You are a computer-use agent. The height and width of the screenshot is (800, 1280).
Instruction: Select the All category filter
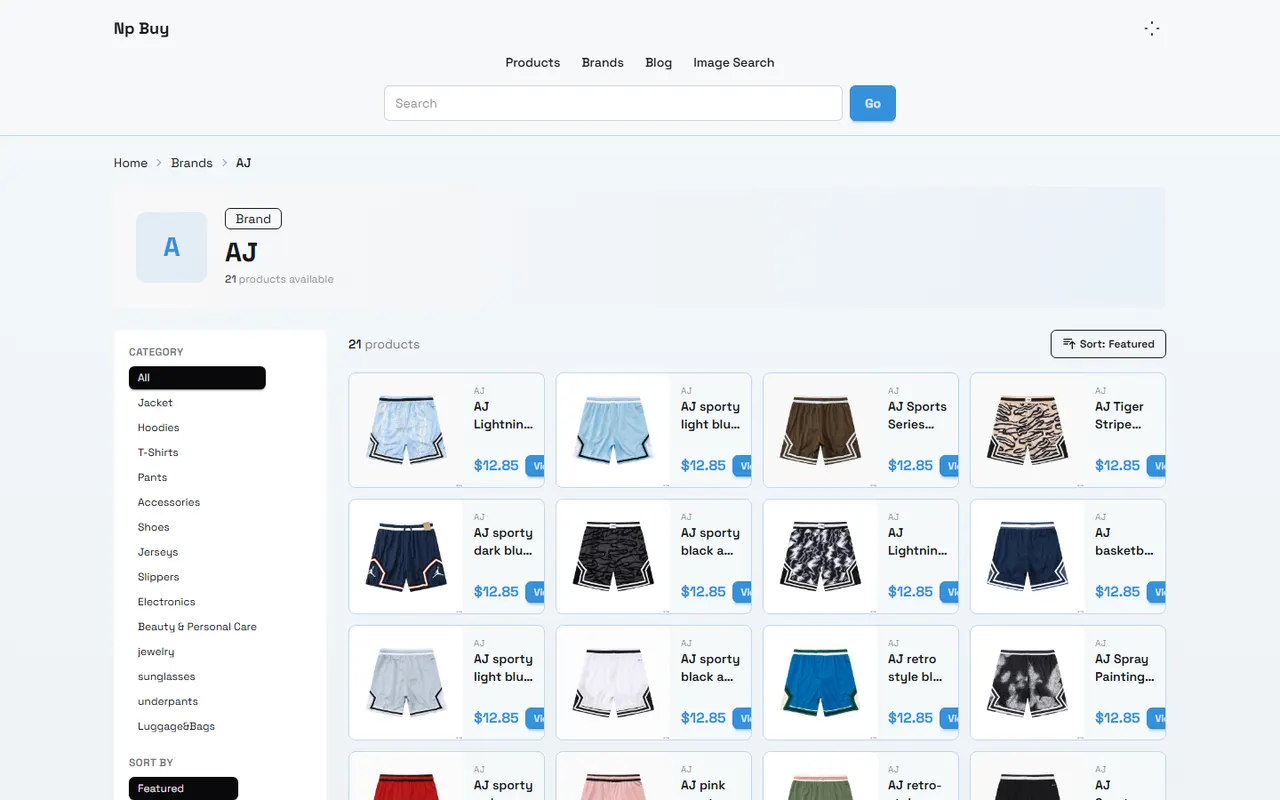coord(197,378)
